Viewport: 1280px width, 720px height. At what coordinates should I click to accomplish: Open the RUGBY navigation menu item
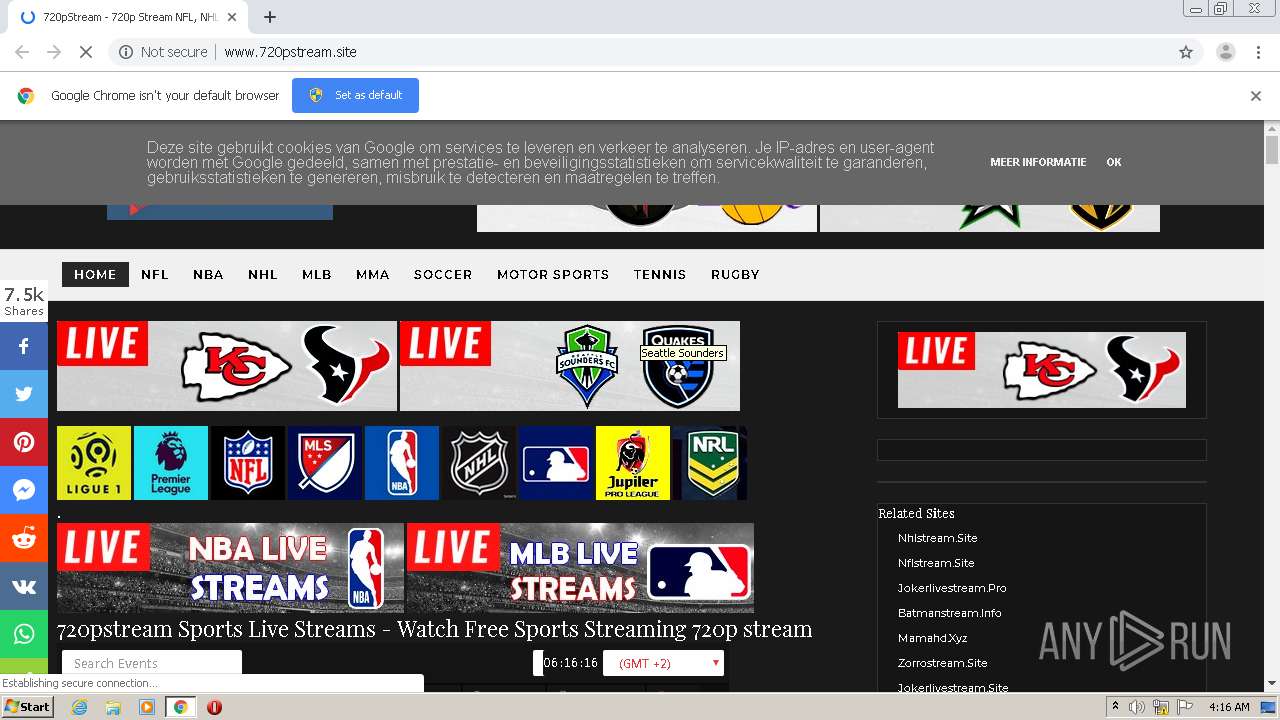pyautogui.click(x=735, y=274)
